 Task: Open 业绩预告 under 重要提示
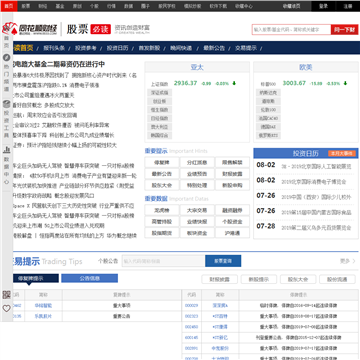point(197,174)
